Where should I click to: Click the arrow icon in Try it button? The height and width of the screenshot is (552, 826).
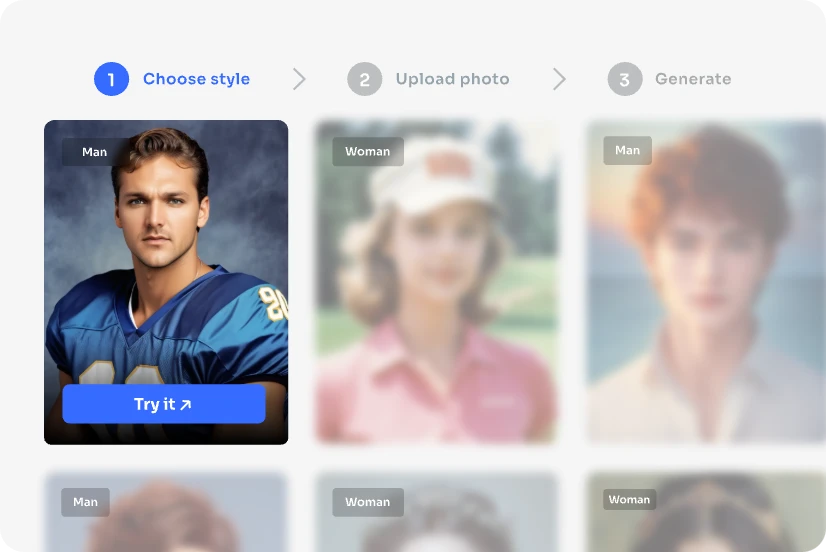pos(185,405)
